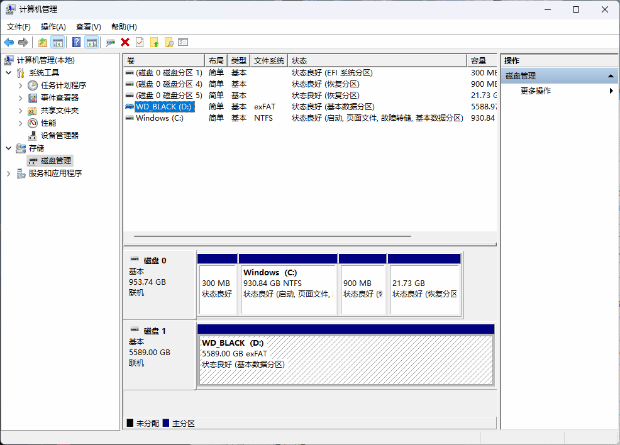Minimize the 计算机管理 window
Screen dimensions: 620x445
coord(548,9)
